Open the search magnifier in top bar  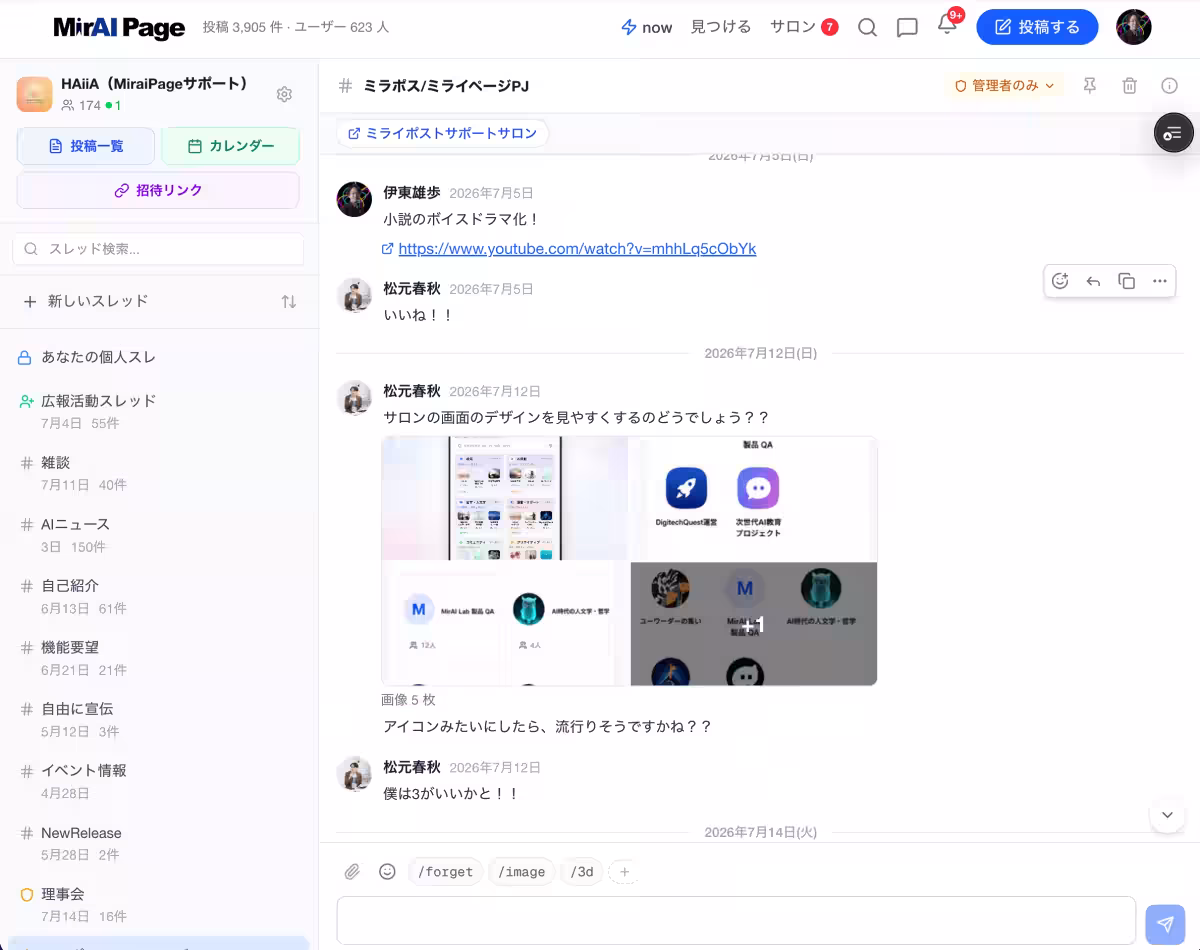tap(867, 27)
